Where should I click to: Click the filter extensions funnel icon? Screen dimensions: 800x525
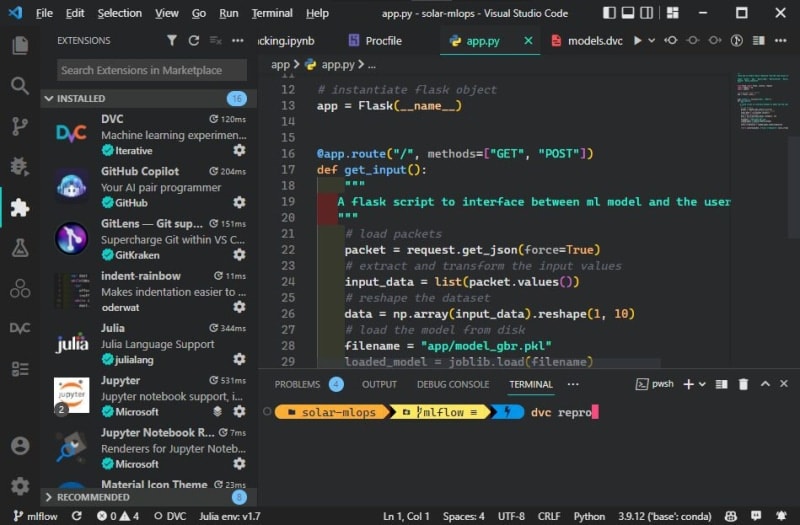pyautogui.click(x=171, y=41)
